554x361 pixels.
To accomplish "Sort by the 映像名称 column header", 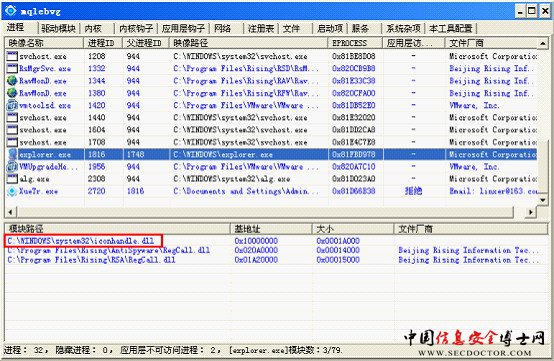I will tap(44, 43).
